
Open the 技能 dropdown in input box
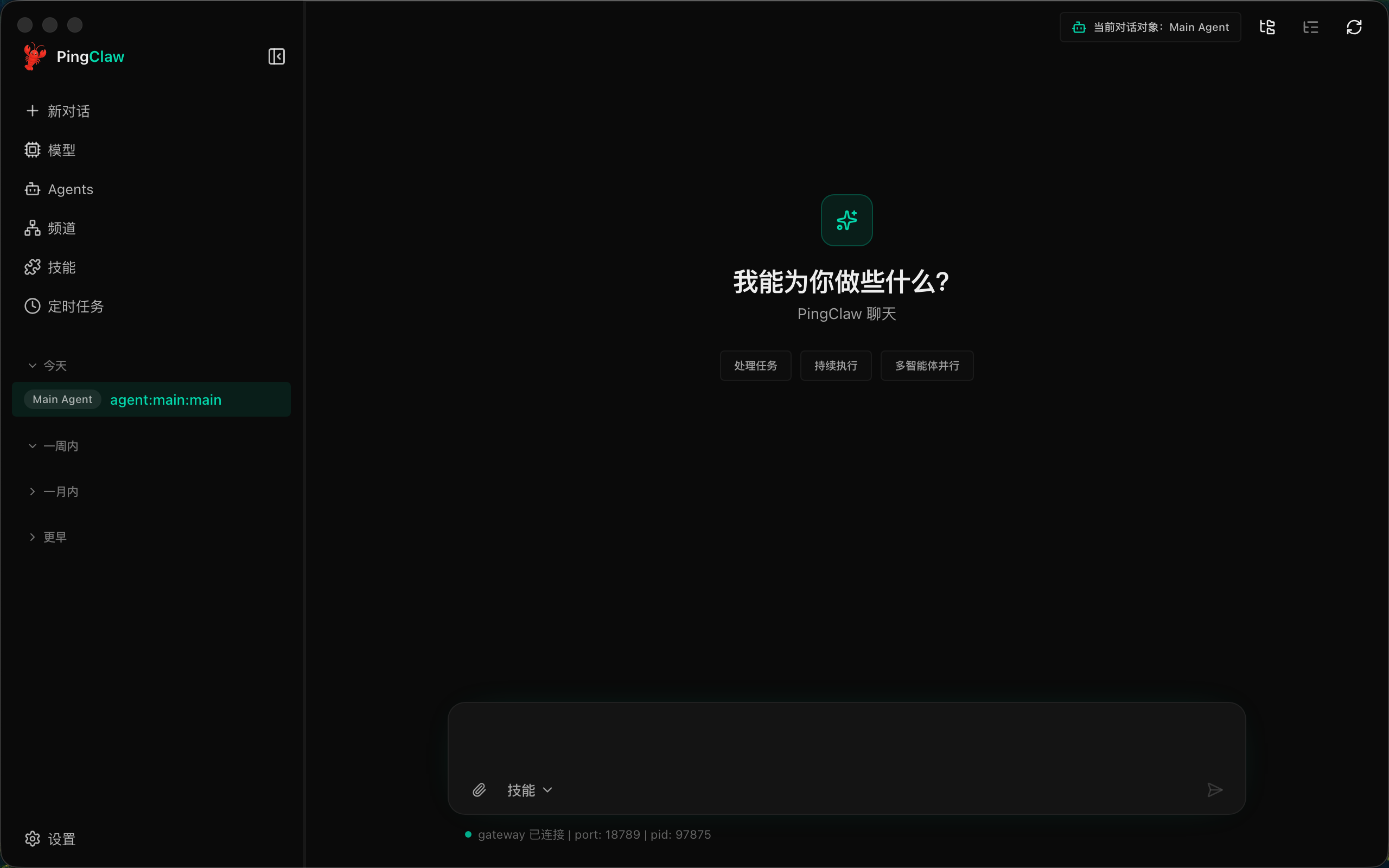click(530, 790)
